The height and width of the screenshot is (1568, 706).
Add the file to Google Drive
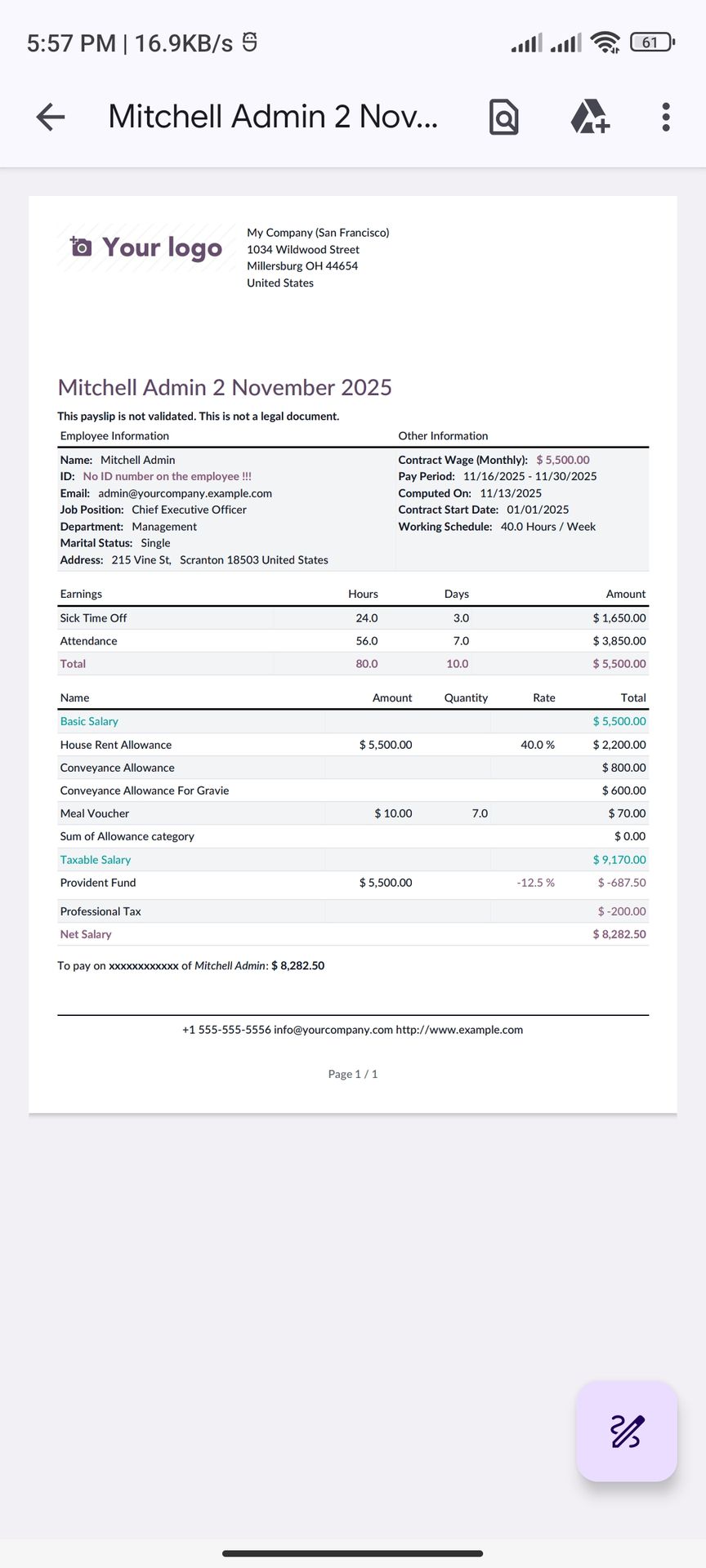point(589,117)
